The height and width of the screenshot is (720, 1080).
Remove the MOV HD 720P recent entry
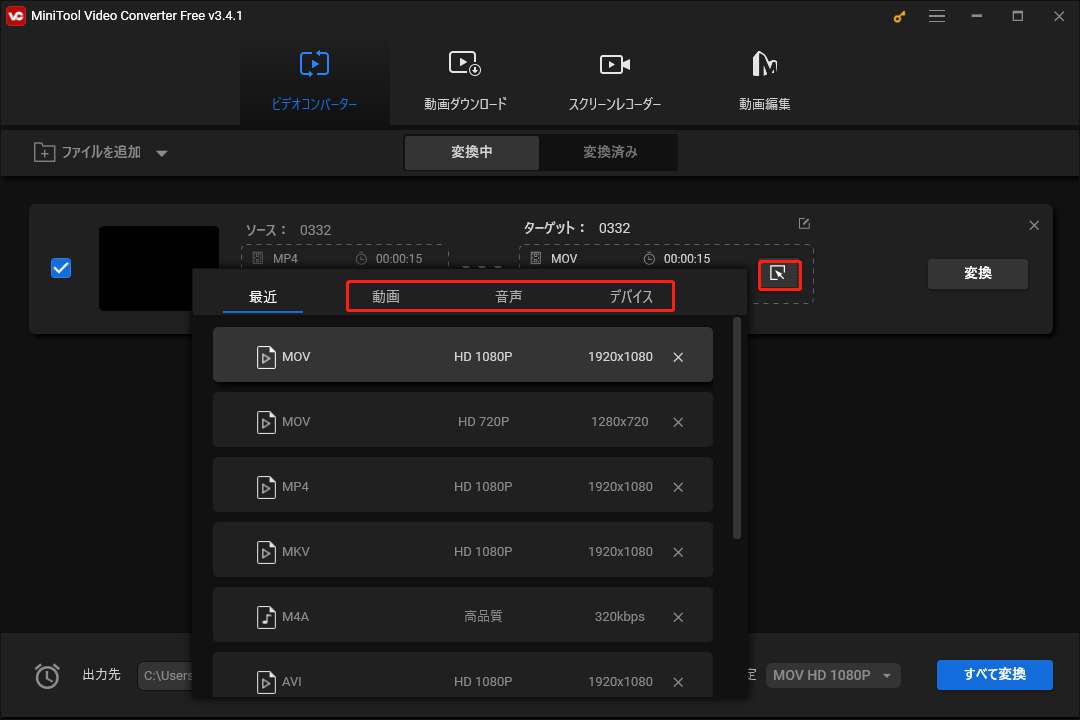[678, 422]
